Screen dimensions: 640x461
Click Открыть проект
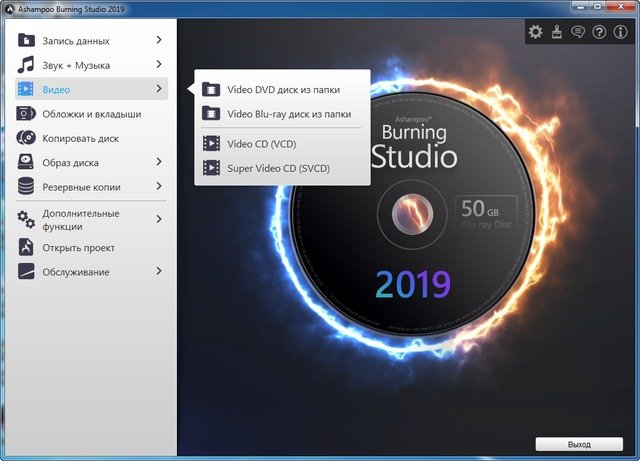pos(91,247)
